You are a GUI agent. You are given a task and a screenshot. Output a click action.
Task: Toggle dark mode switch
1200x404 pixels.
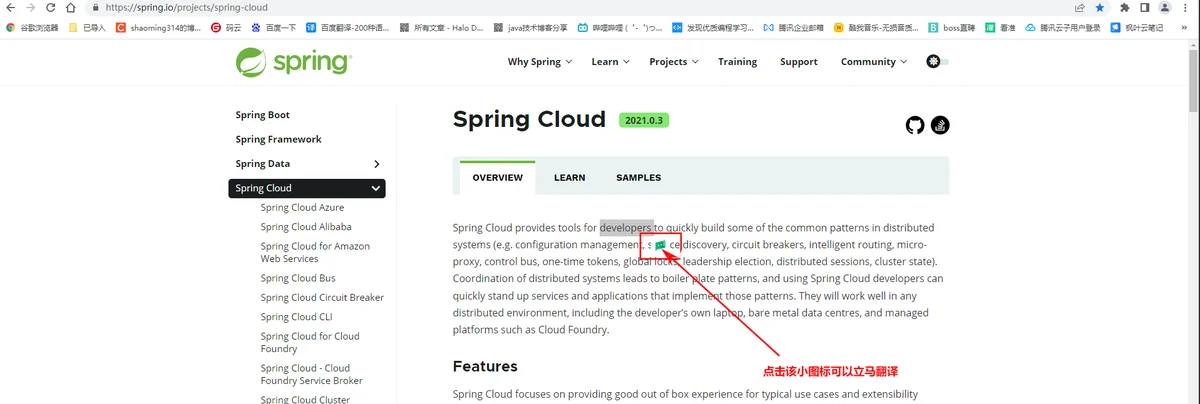937,62
